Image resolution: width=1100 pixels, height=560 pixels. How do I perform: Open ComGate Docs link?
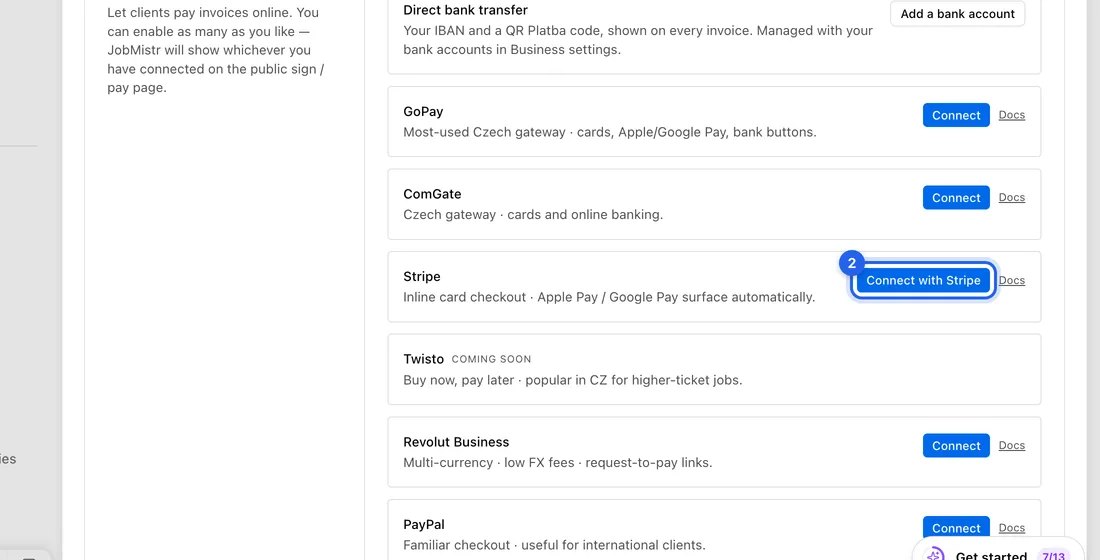(1012, 197)
